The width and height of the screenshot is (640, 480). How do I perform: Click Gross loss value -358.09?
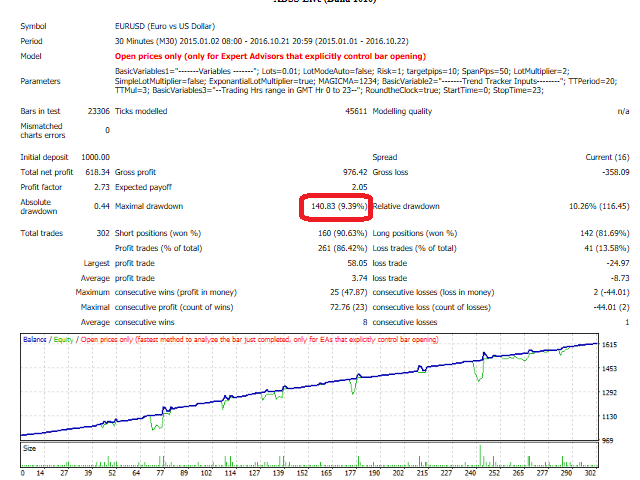616,172
